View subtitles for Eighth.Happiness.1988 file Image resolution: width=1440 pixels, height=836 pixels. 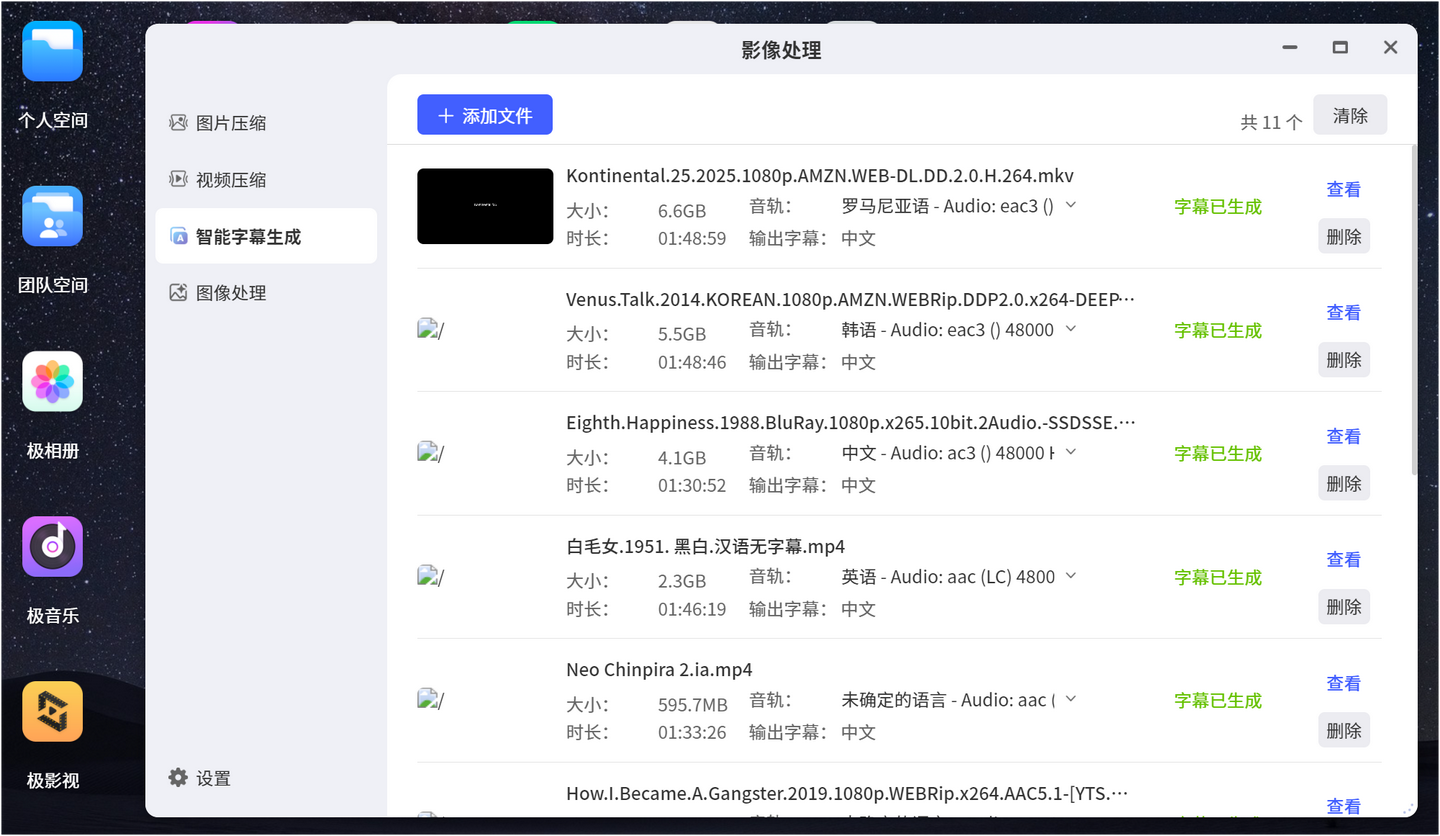point(1343,436)
